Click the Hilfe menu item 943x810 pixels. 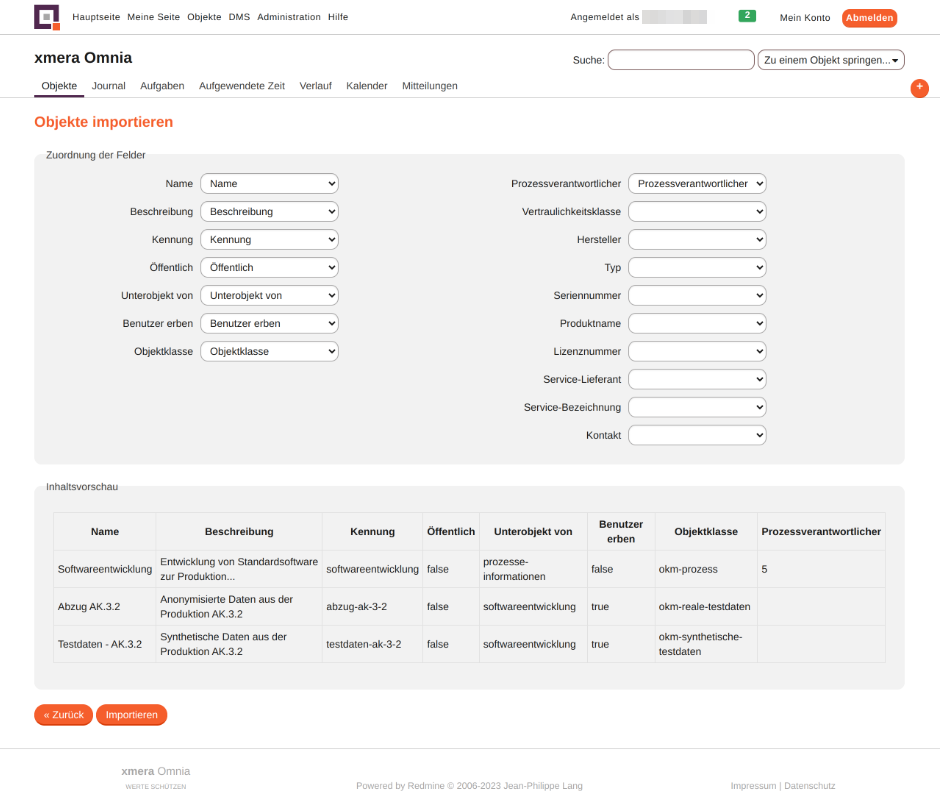coord(338,18)
